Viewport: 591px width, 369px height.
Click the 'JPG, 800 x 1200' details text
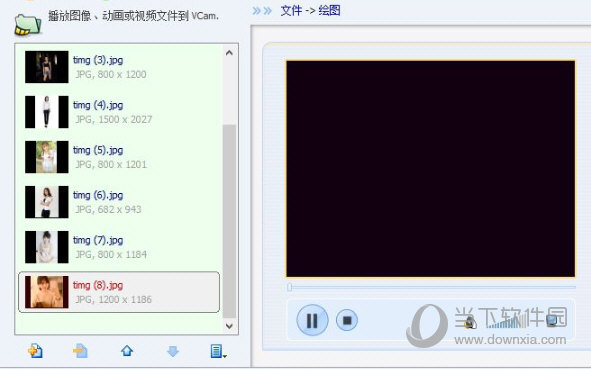pyautogui.click(x=111, y=75)
